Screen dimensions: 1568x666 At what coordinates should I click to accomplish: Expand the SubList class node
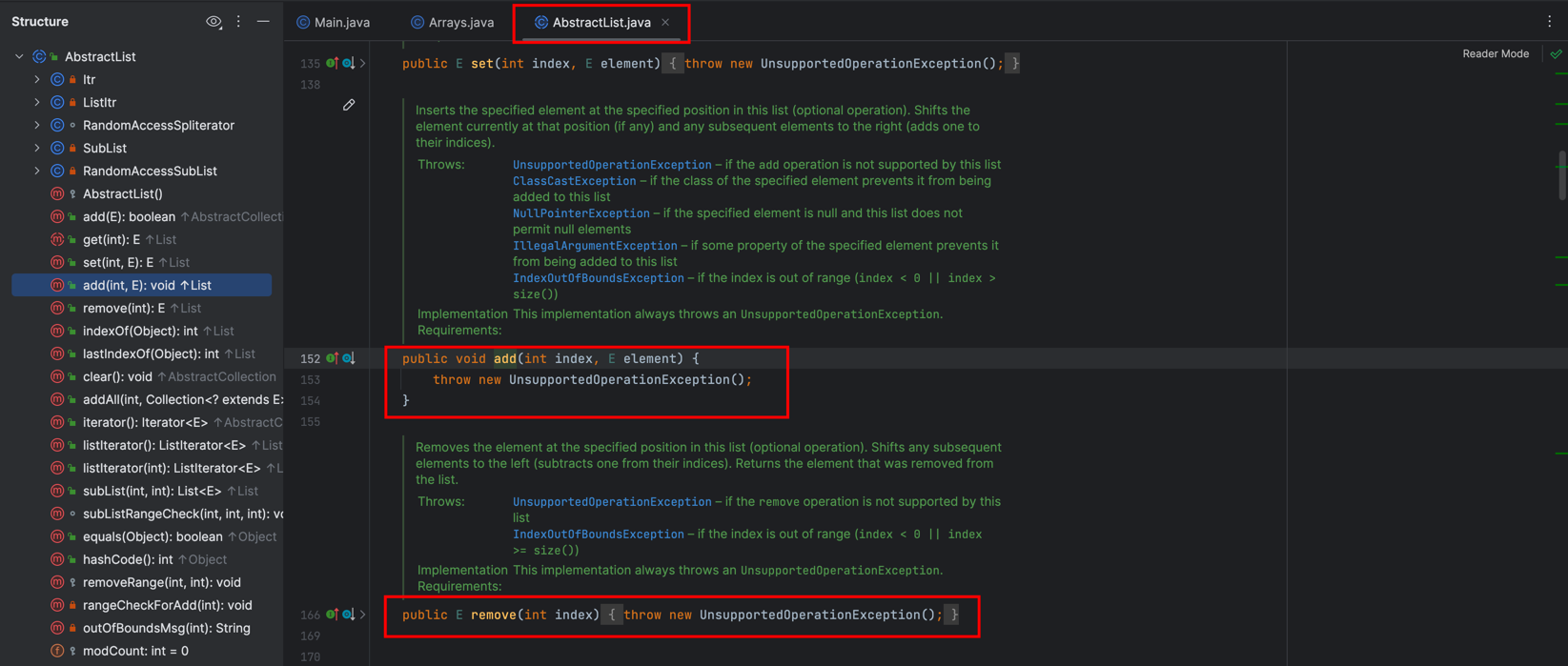[x=37, y=148]
